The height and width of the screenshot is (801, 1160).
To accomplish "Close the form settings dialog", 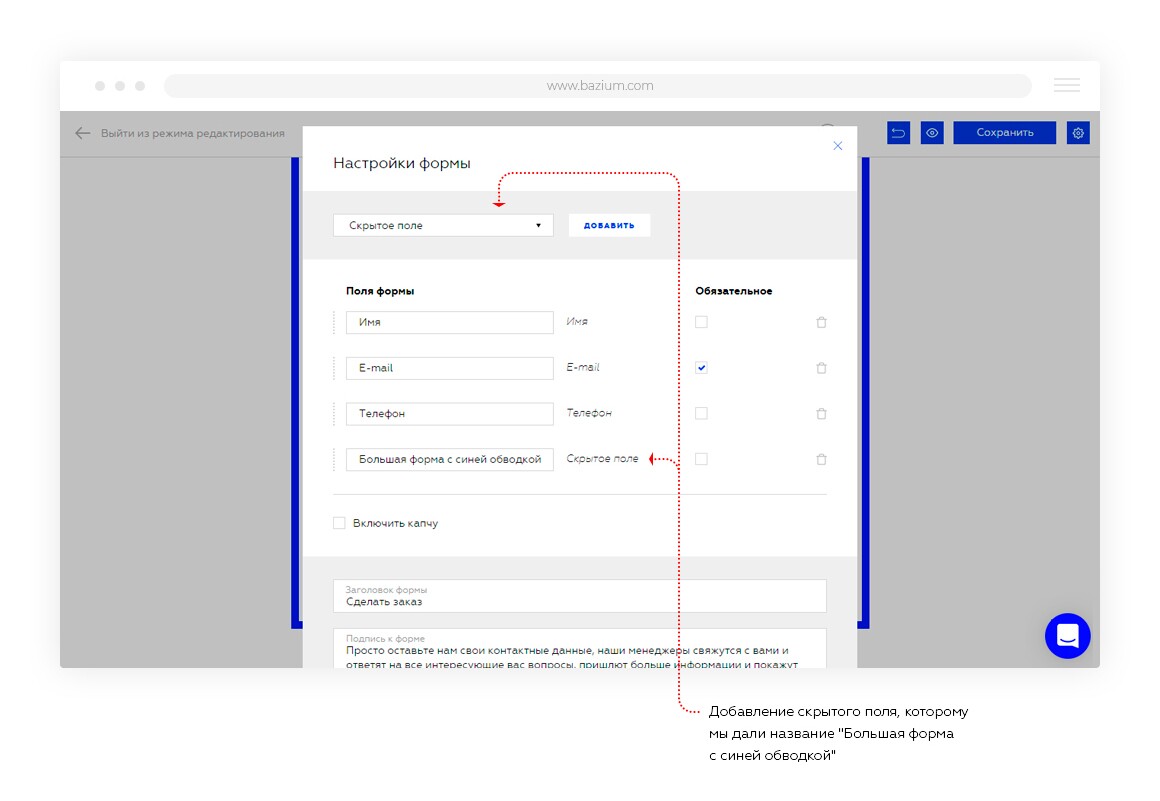I will click(837, 146).
